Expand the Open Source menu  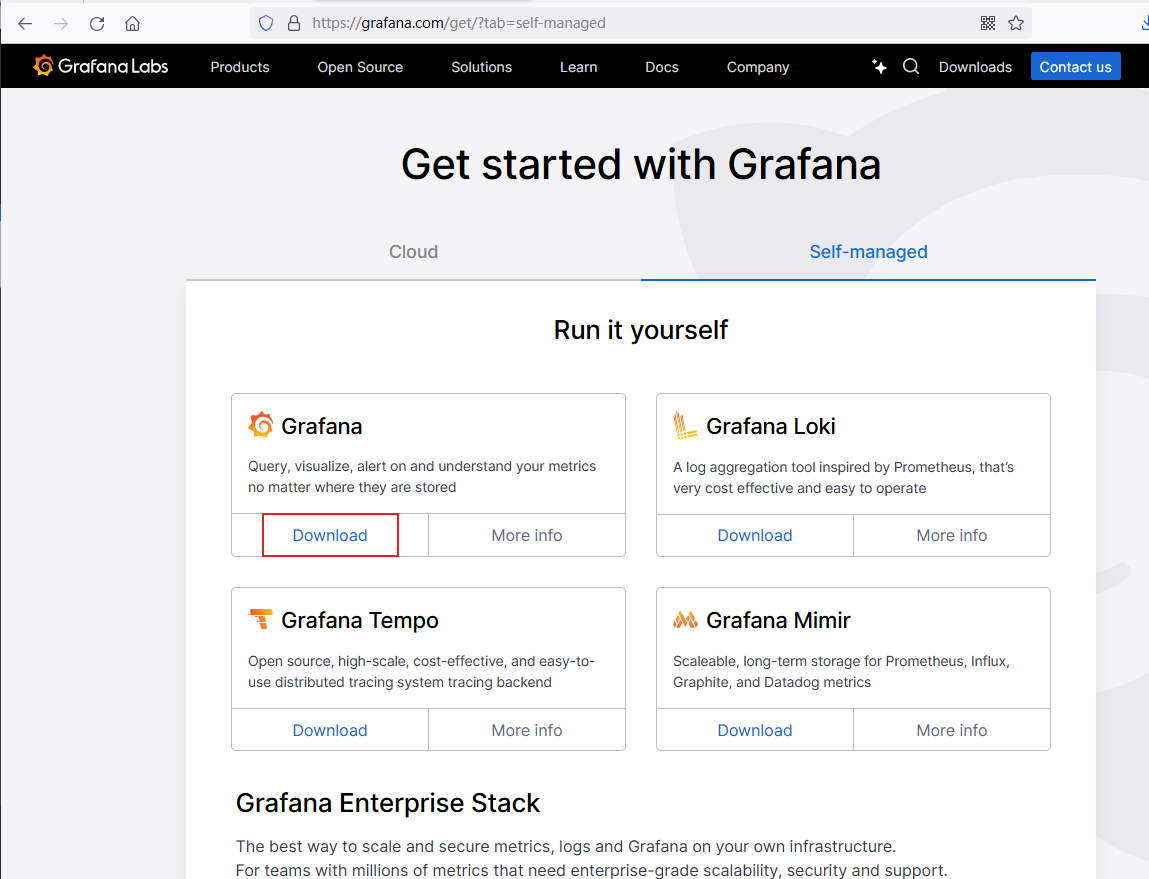[x=360, y=67]
